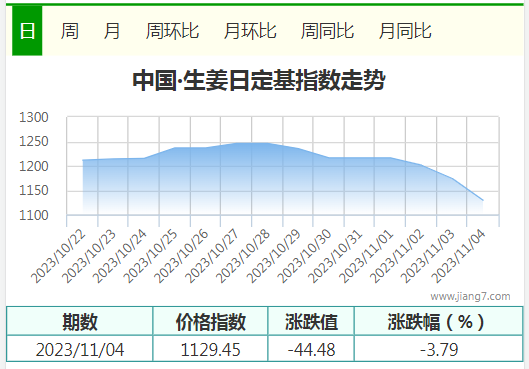Screen dimensions: 529x369
Task: Open the 月同比 tab
Action: [x=405, y=31]
